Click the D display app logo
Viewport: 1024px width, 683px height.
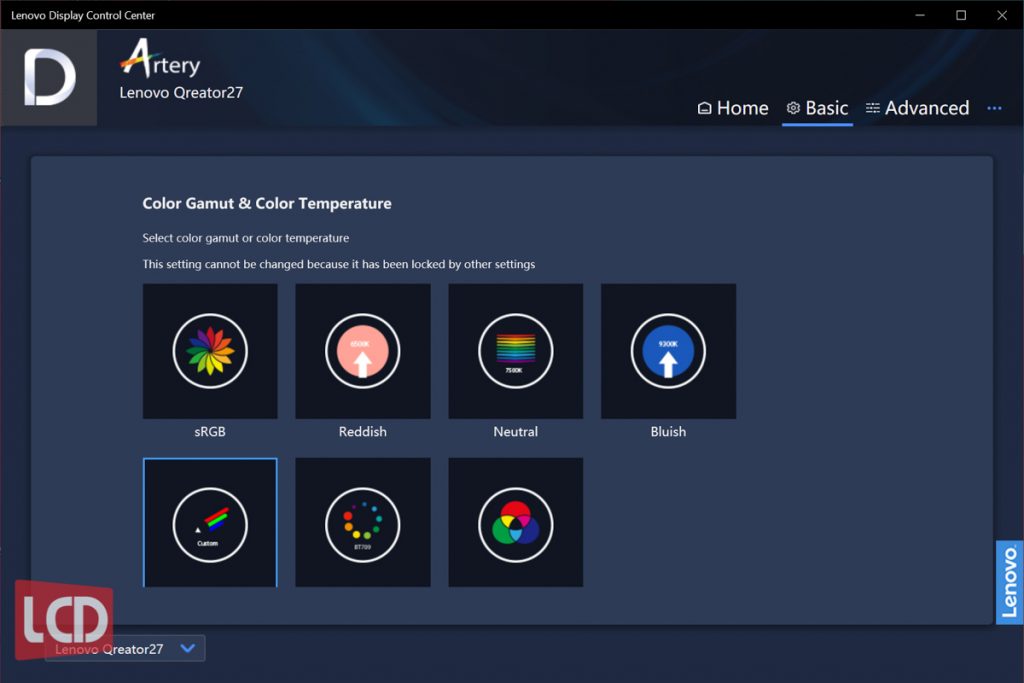click(49, 78)
